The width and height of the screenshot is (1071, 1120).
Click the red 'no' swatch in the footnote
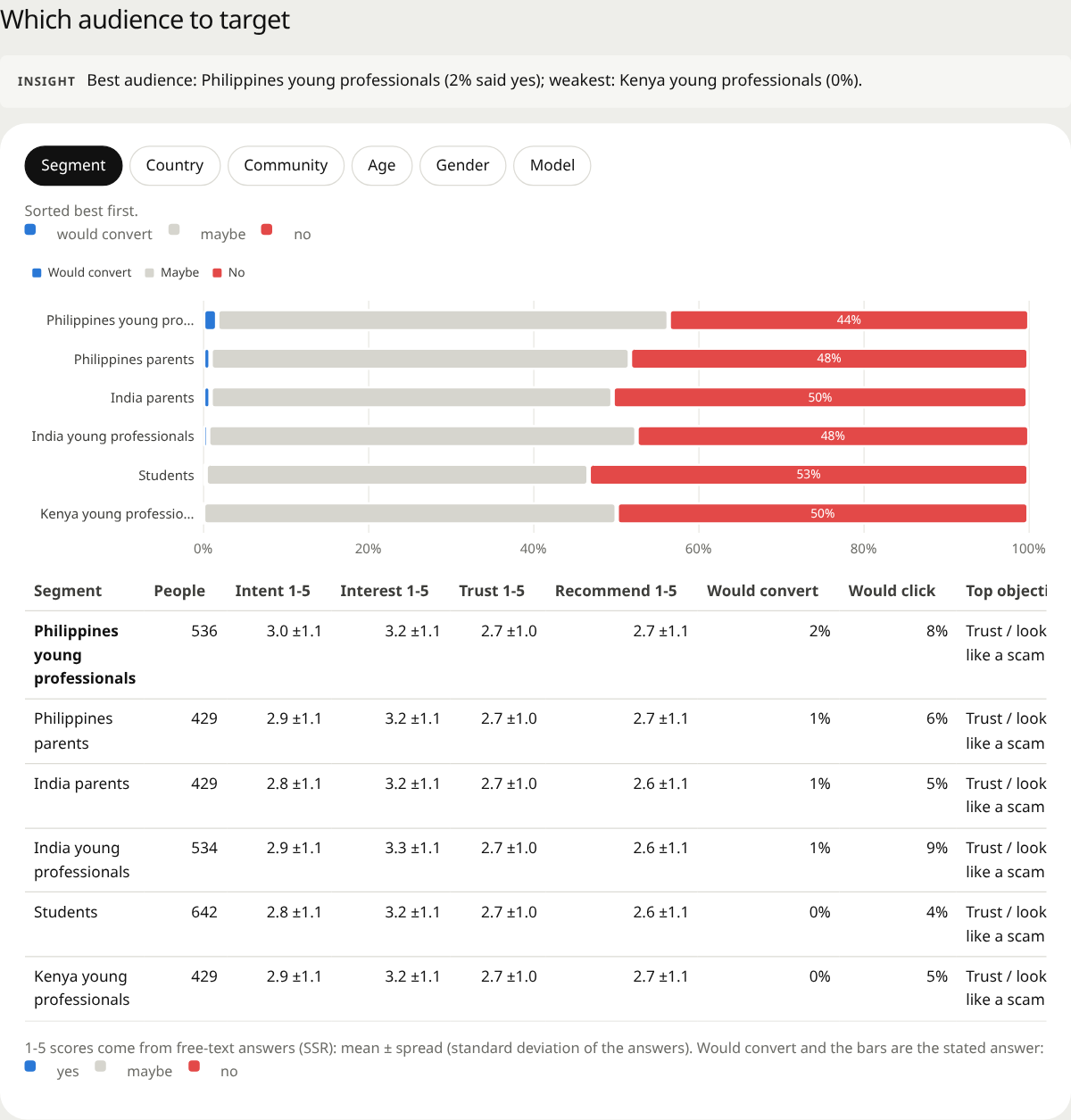click(195, 1066)
